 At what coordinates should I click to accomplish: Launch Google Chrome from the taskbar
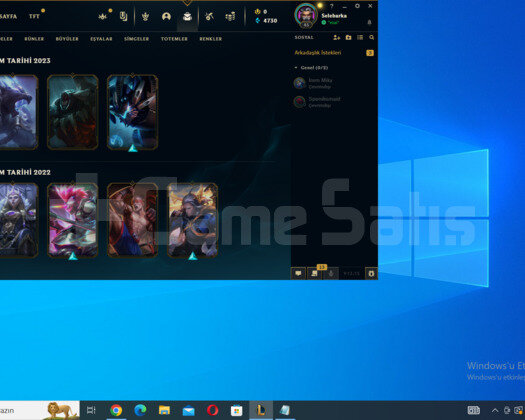116,410
